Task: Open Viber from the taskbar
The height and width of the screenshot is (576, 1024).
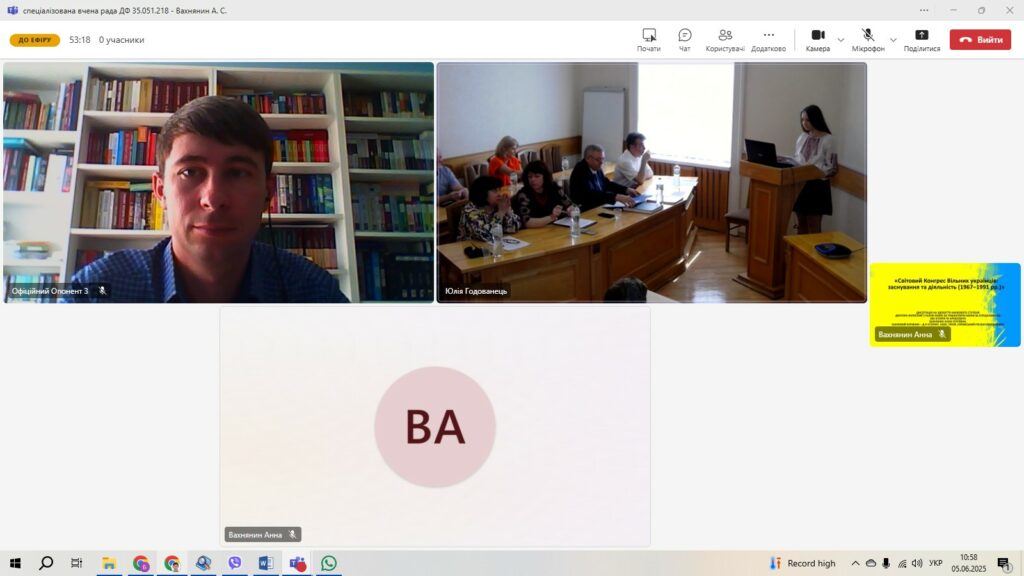Action: [x=235, y=563]
